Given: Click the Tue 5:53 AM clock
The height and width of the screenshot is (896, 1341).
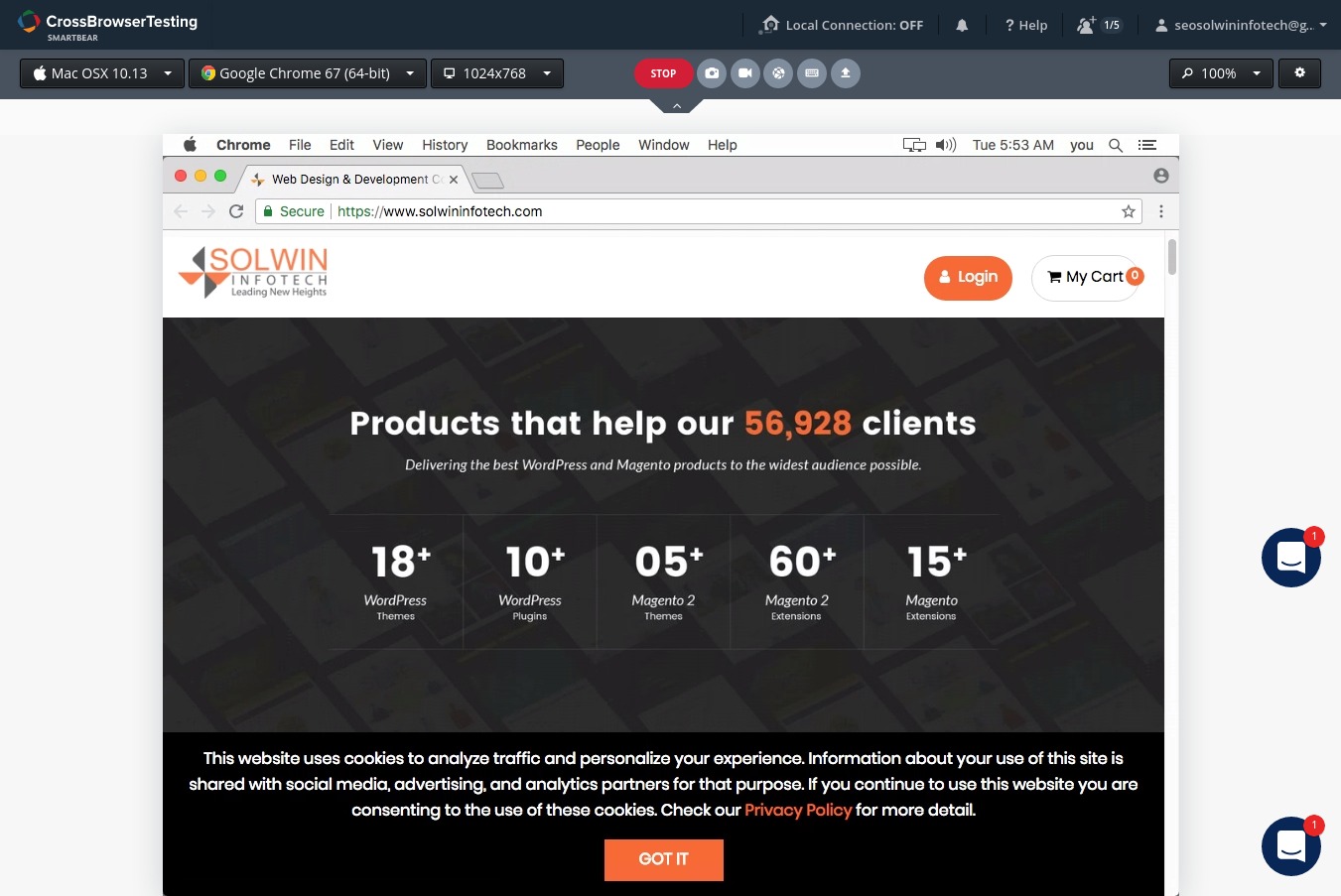Looking at the screenshot, I should [x=1013, y=145].
